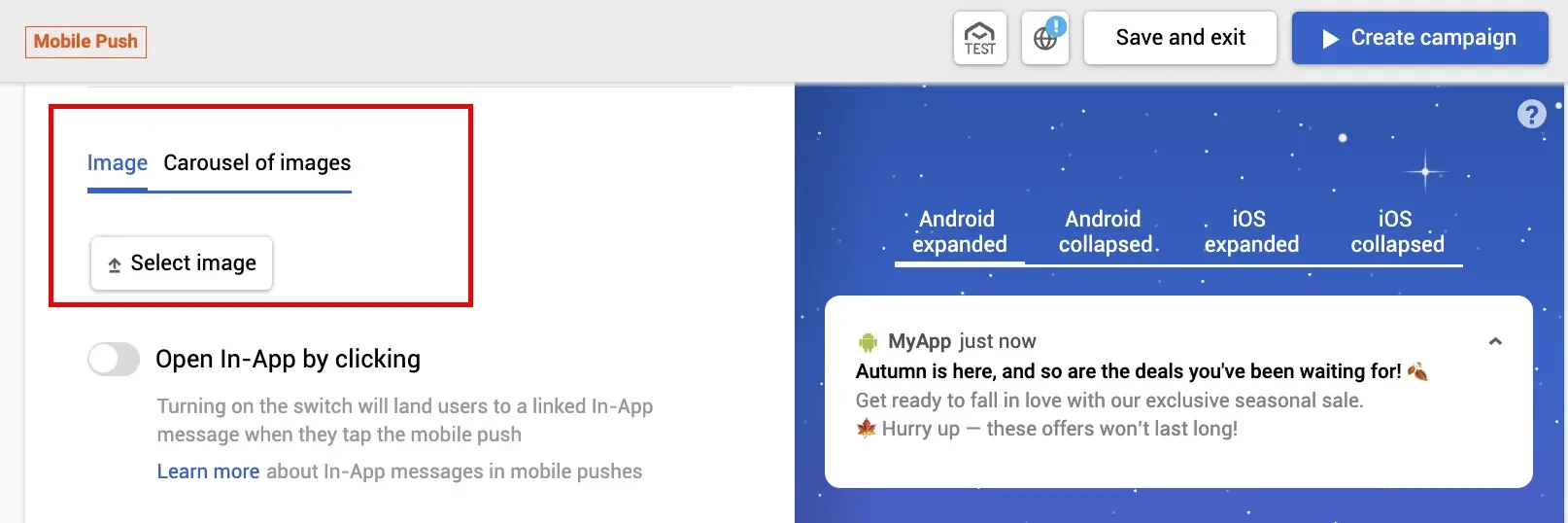Open the Learn more link

point(208,471)
